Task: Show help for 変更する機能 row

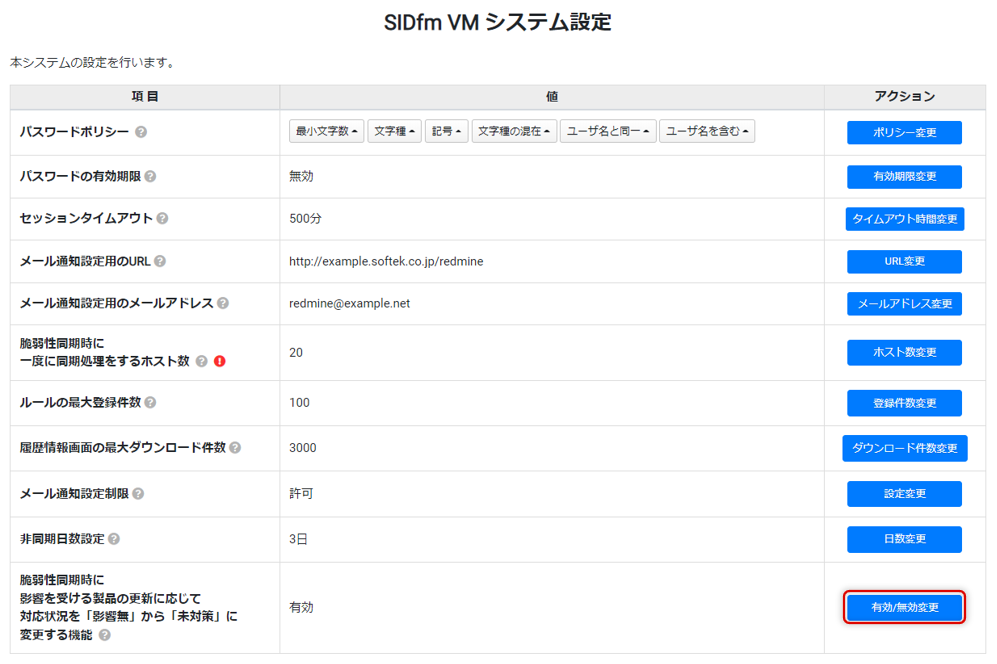Action: [105, 635]
